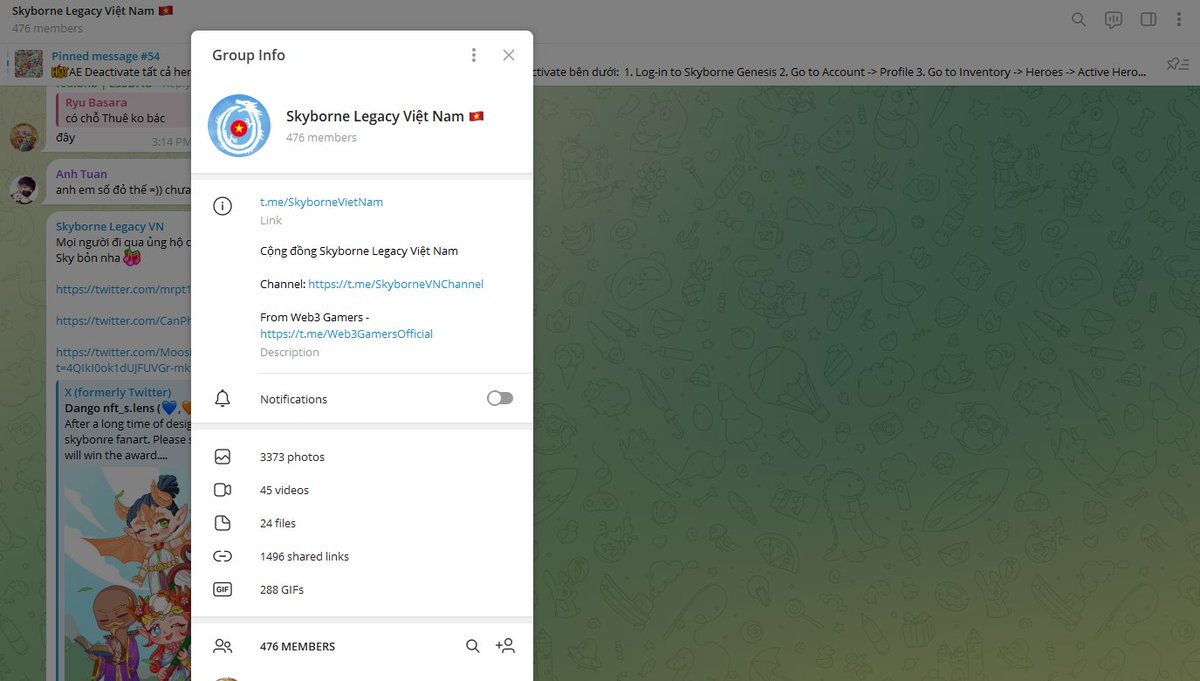Click the 476 MEMBERS heading
Image resolution: width=1200 pixels, height=681 pixels.
[x=297, y=647]
